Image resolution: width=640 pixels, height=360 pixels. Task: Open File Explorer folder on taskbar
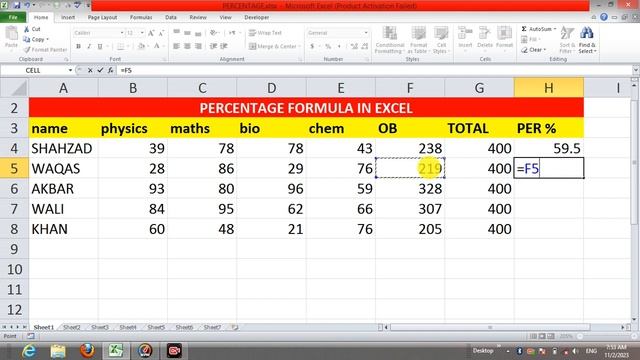point(58,351)
